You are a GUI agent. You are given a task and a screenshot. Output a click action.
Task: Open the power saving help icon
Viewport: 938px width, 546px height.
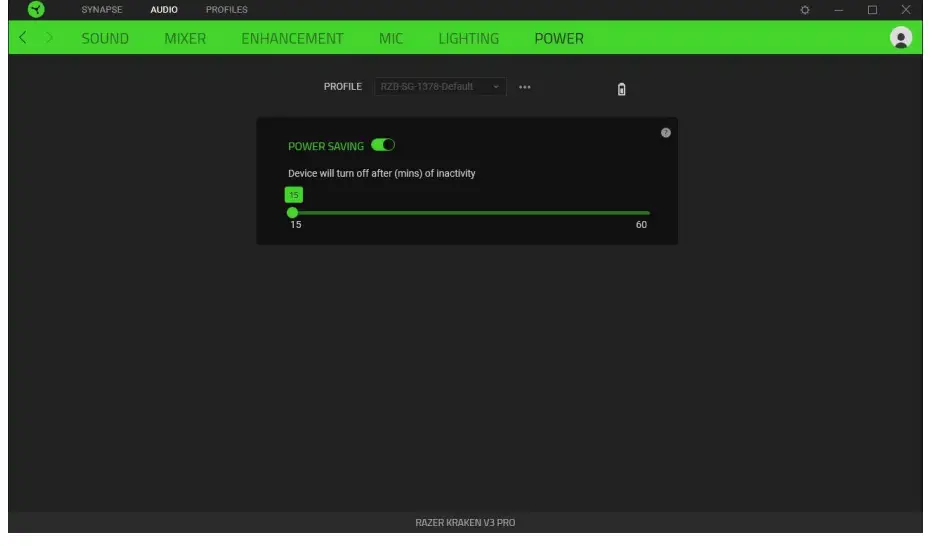pyautogui.click(x=665, y=133)
